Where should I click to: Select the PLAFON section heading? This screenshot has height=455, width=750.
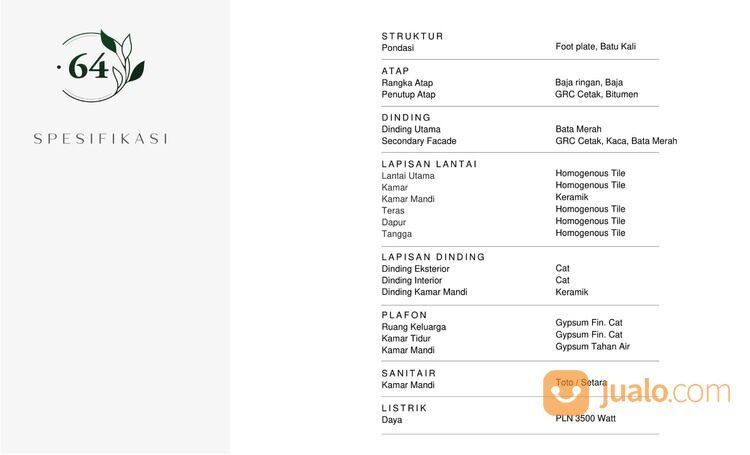click(404, 315)
